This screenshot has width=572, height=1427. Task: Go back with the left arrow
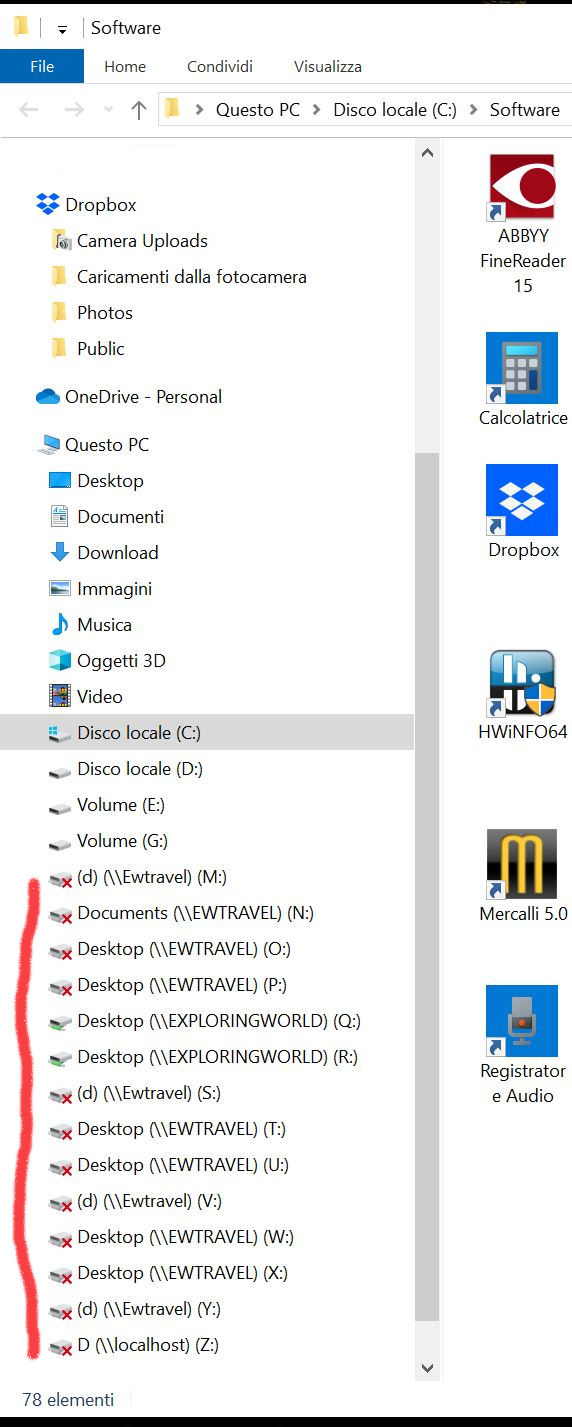tap(29, 110)
